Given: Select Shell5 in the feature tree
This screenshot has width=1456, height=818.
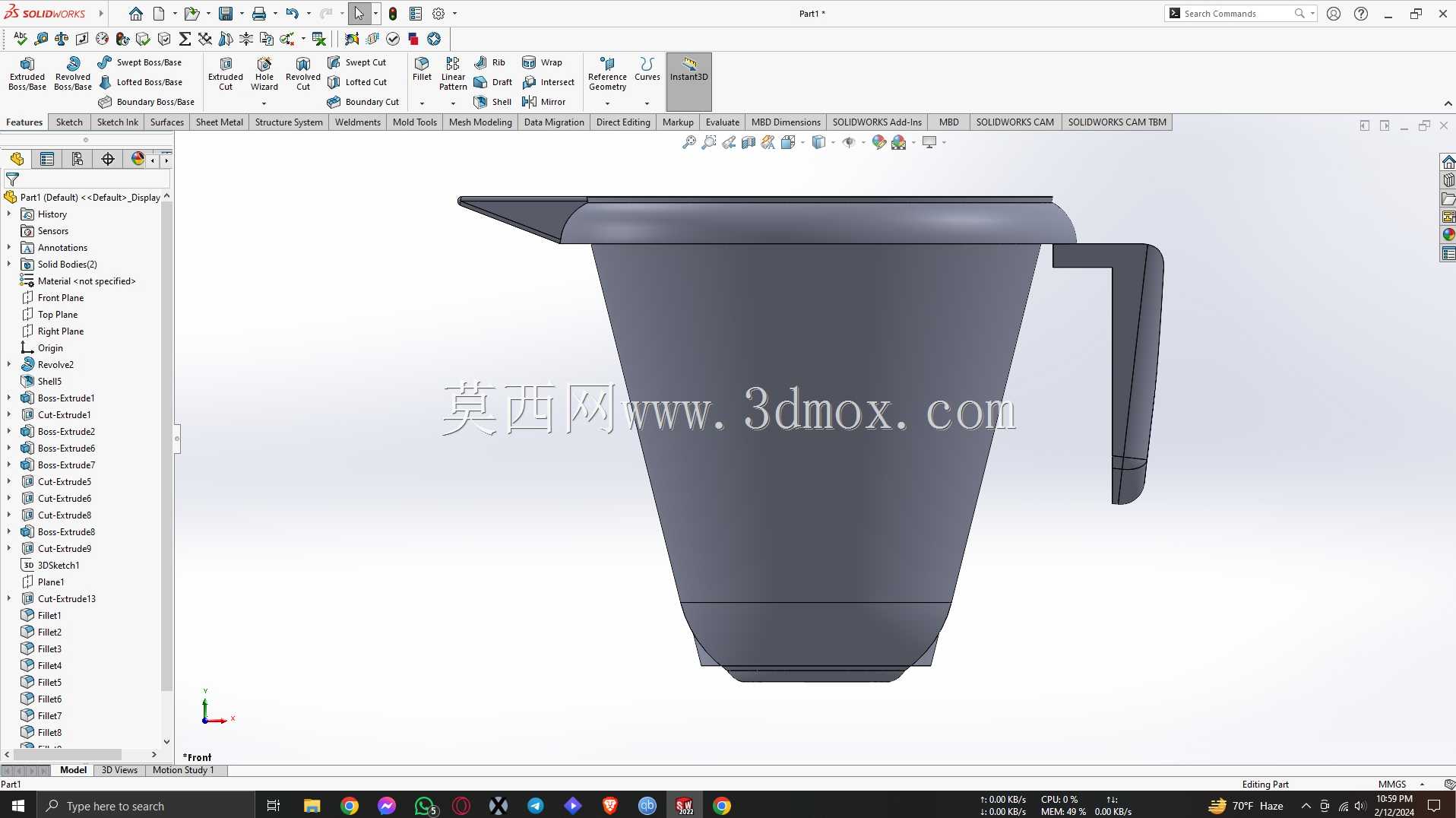Looking at the screenshot, I should pos(49,382).
